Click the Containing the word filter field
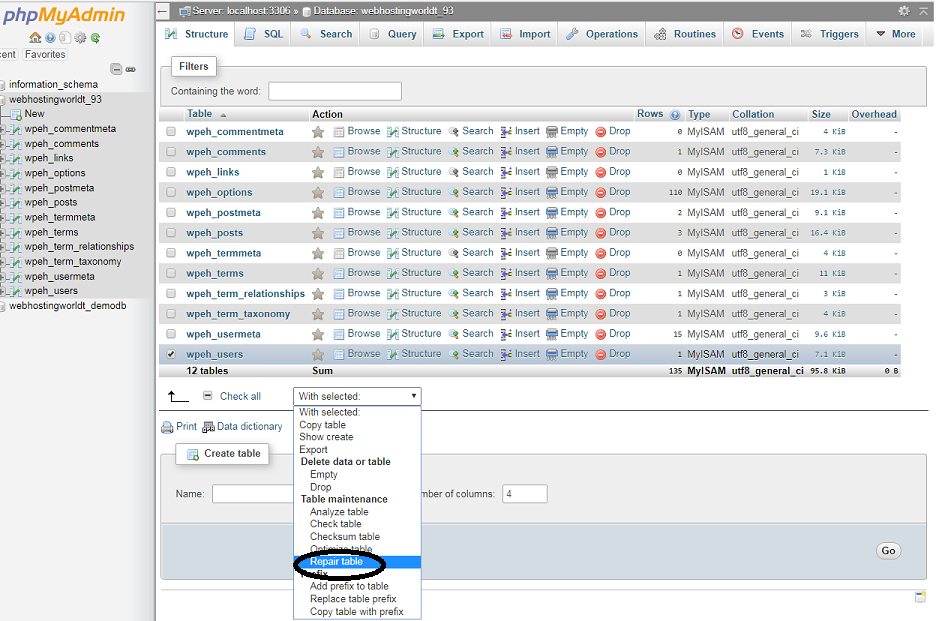Image resolution: width=949 pixels, height=621 pixels. point(335,91)
